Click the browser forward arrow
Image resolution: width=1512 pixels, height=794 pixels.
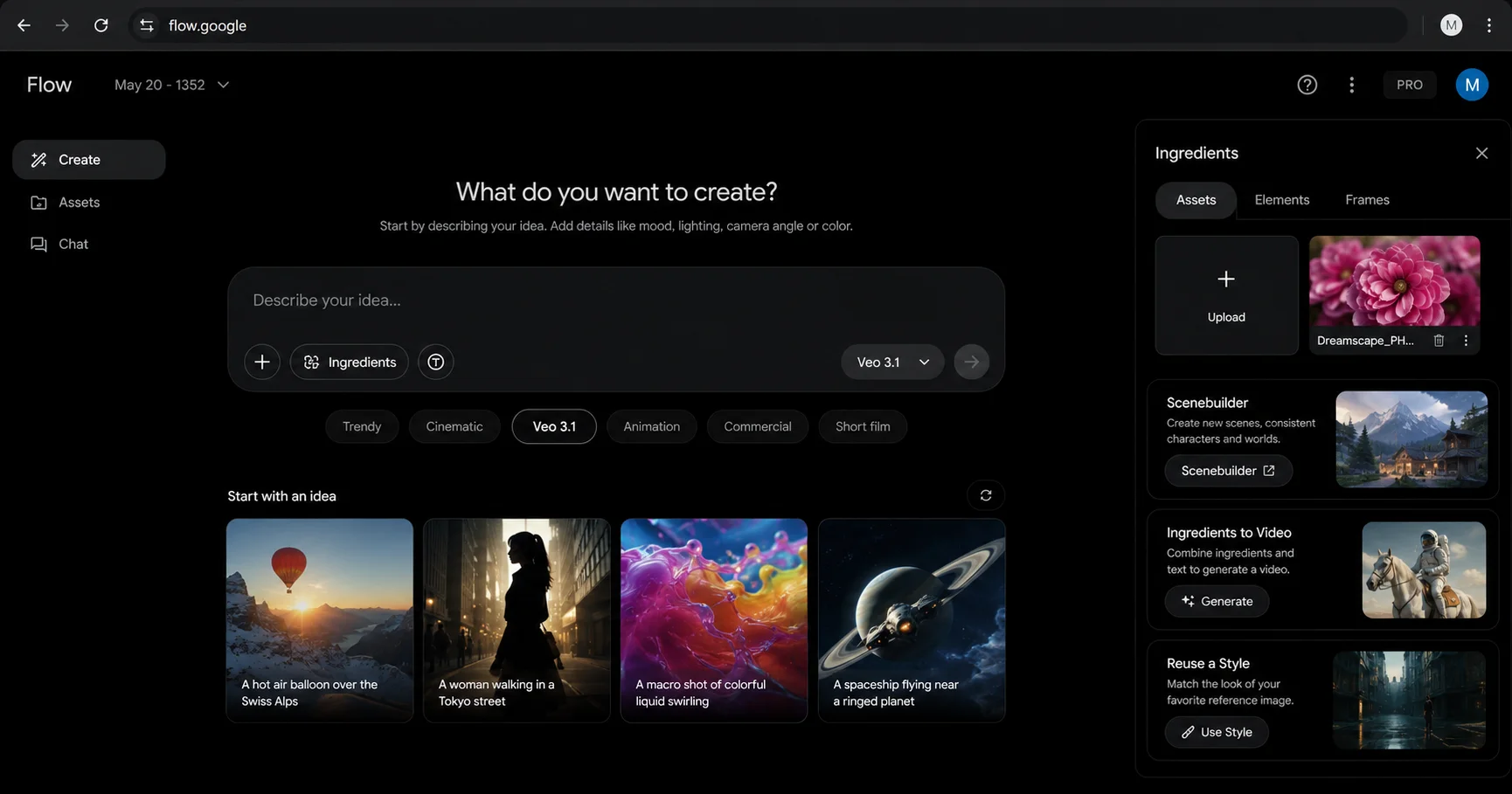pyautogui.click(x=62, y=25)
